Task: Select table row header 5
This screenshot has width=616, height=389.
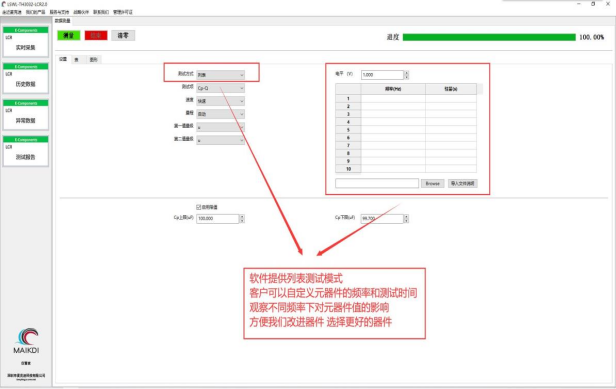Action: tap(348, 130)
